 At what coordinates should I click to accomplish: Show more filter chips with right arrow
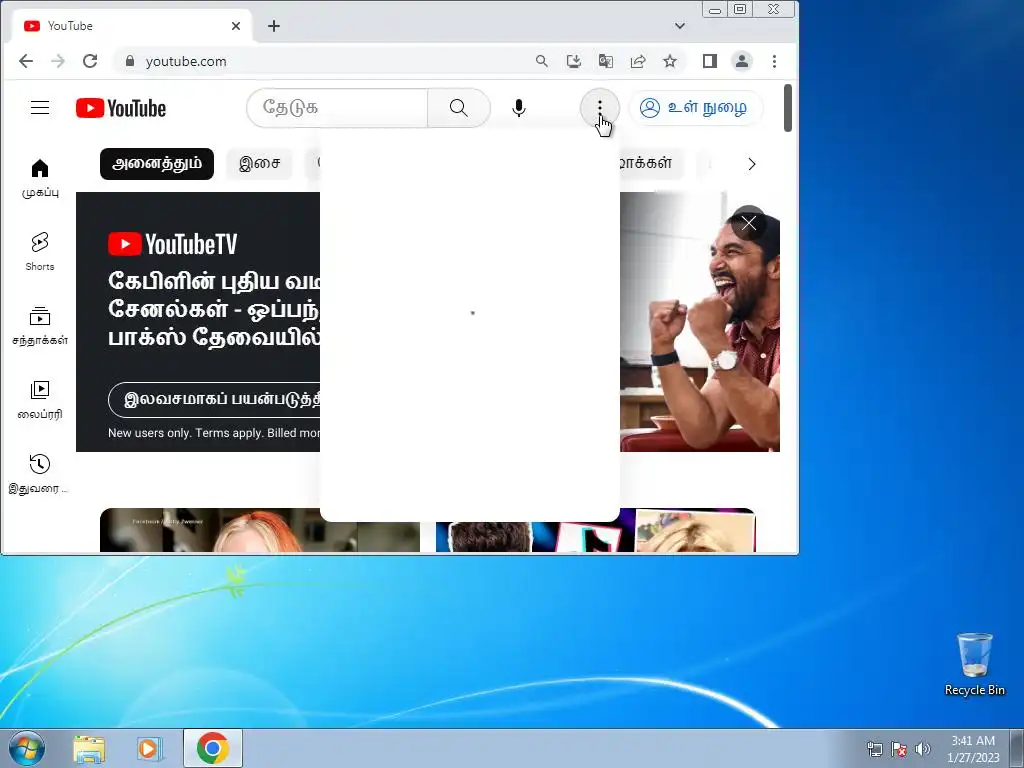click(x=752, y=164)
